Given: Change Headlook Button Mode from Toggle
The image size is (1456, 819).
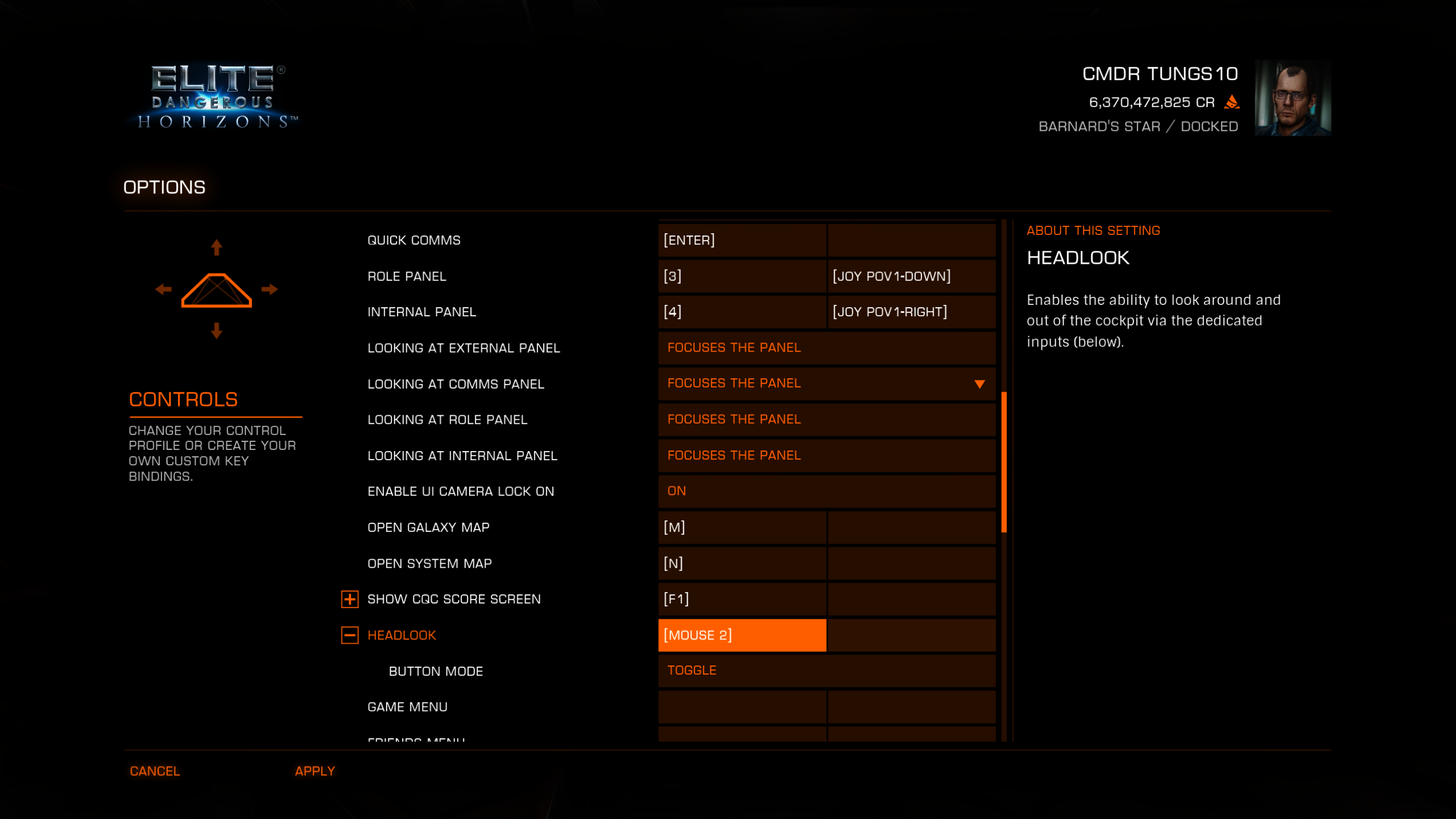Looking at the screenshot, I should 827,671.
